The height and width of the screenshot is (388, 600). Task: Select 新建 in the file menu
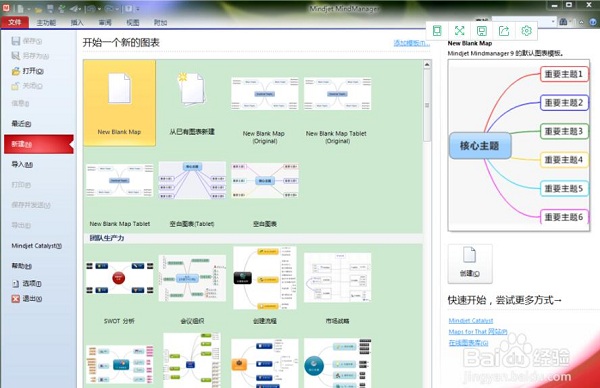click(x=39, y=144)
